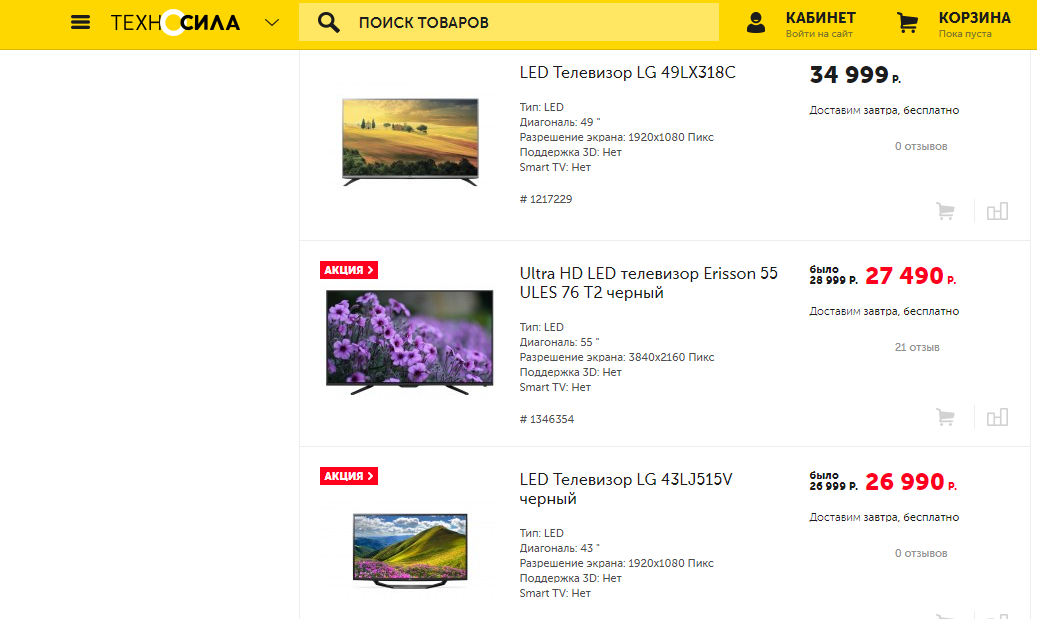
Task: Click the user account icon
Action: [x=756, y=23]
